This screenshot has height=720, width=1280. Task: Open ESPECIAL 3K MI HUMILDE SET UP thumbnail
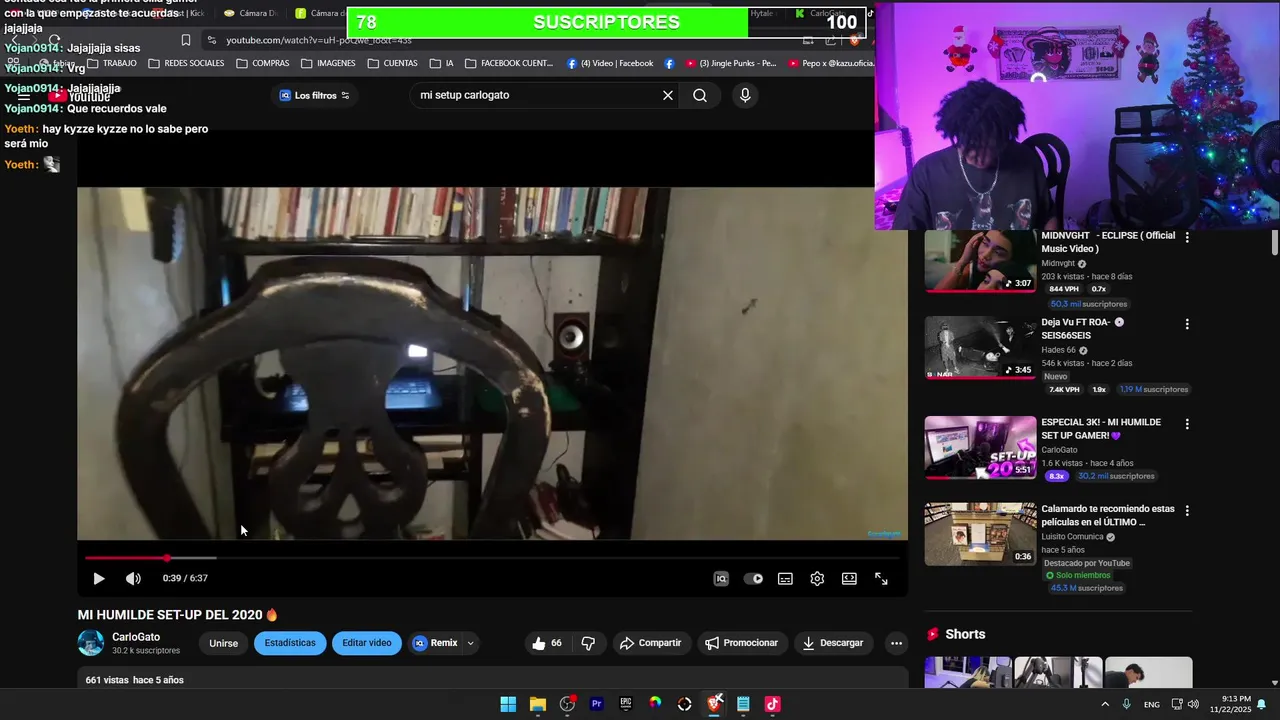(x=980, y=447)
